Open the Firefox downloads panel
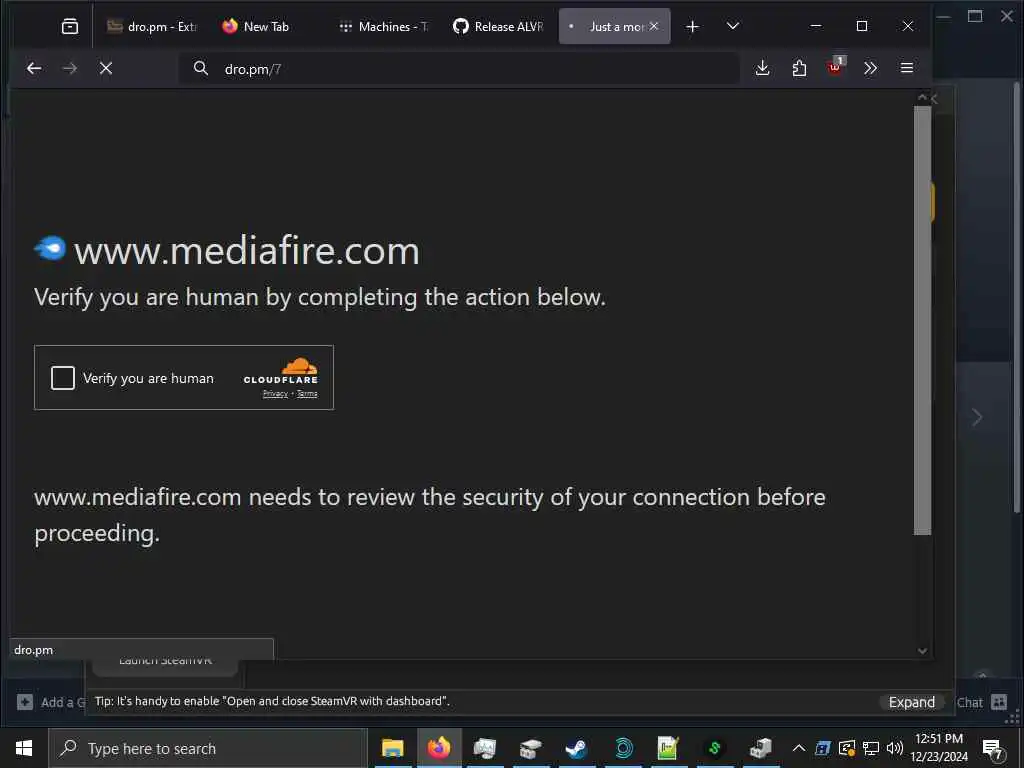 762,68
